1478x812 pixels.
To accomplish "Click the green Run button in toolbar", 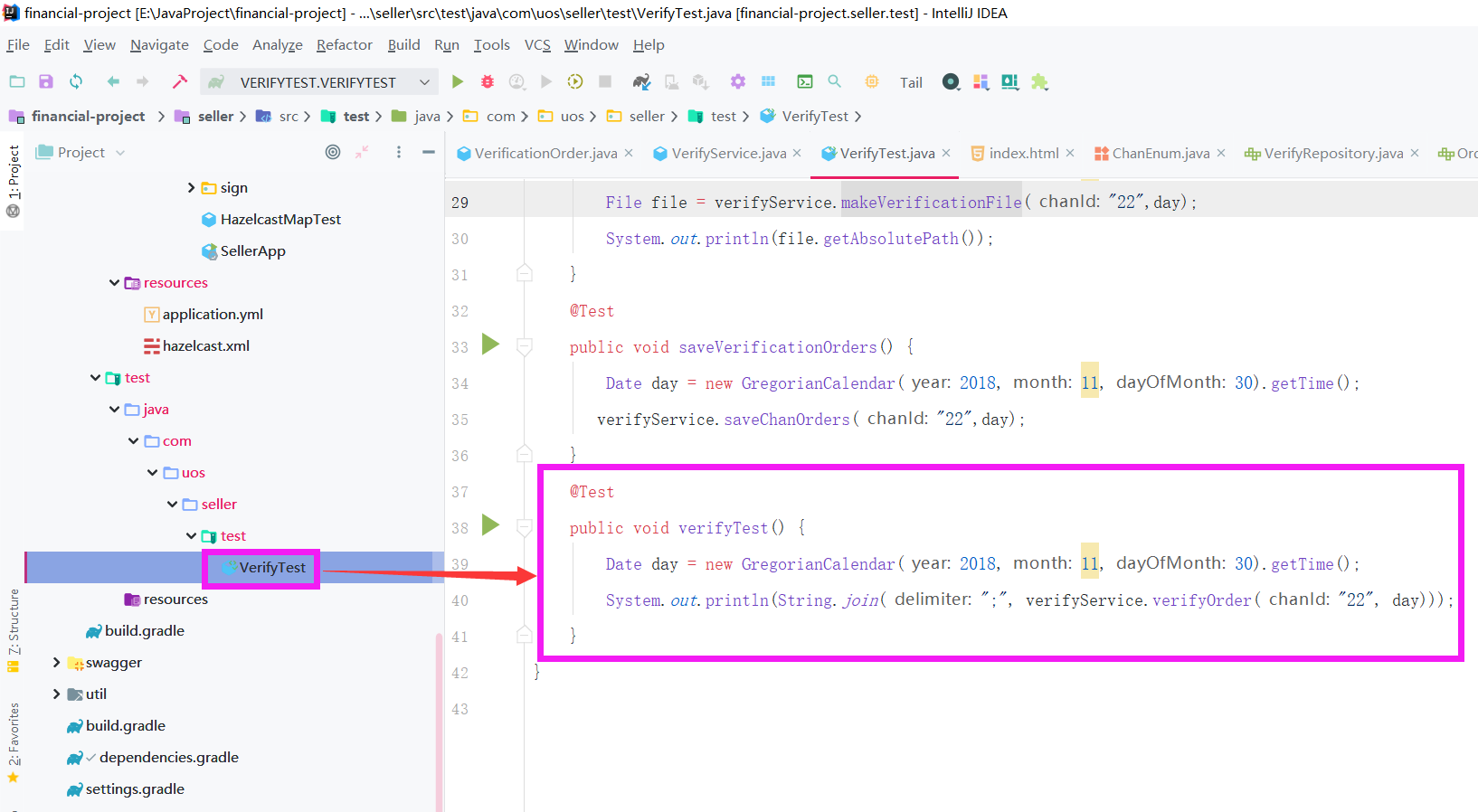I will click(x=458, y=82).
